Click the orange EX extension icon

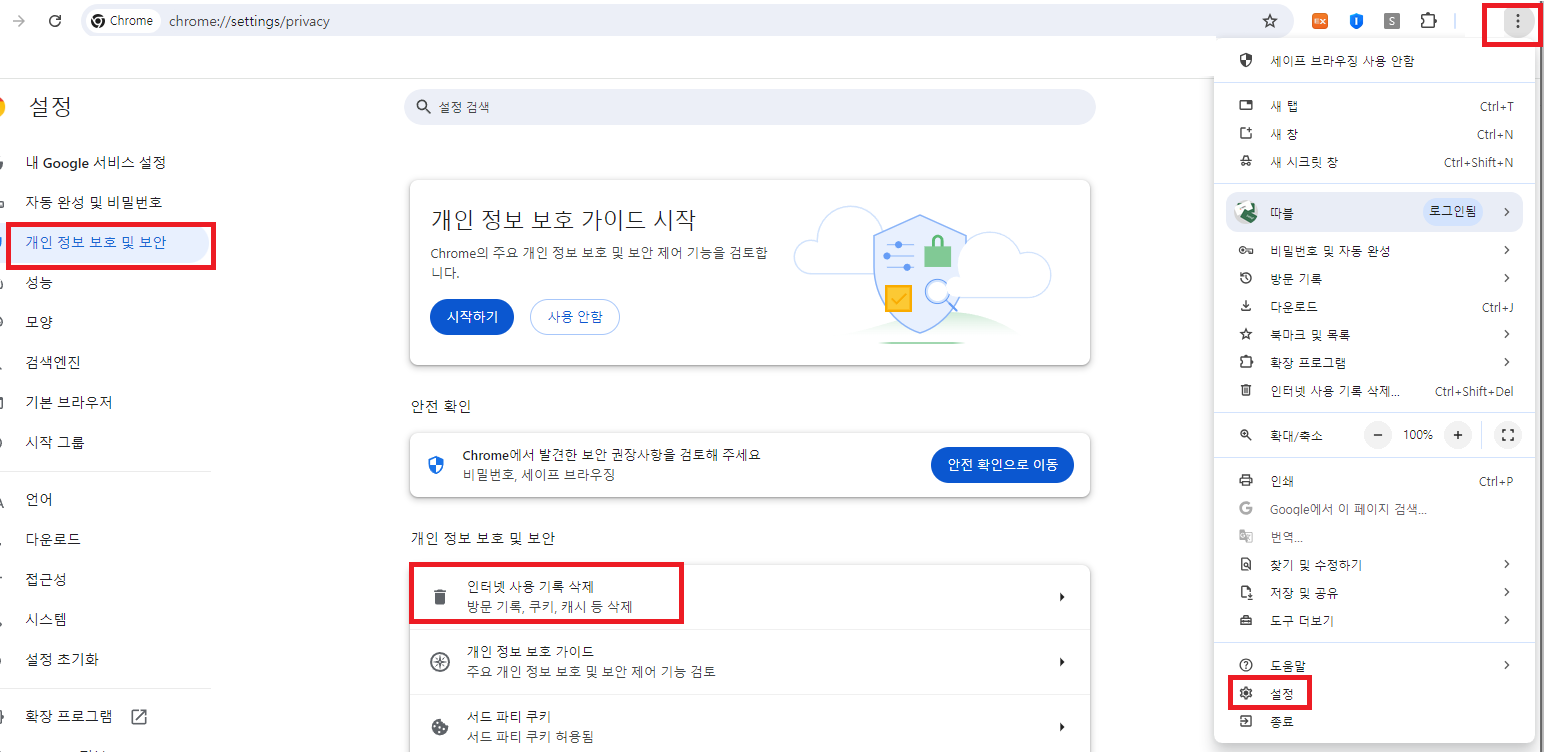[x=1320, y=21]
